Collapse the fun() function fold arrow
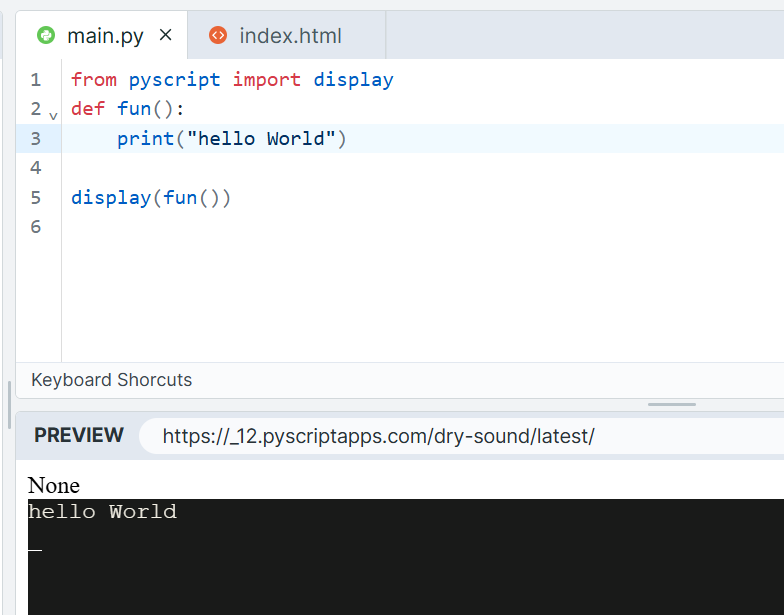The height and width of the screenshot is (615, 784). 53,116
